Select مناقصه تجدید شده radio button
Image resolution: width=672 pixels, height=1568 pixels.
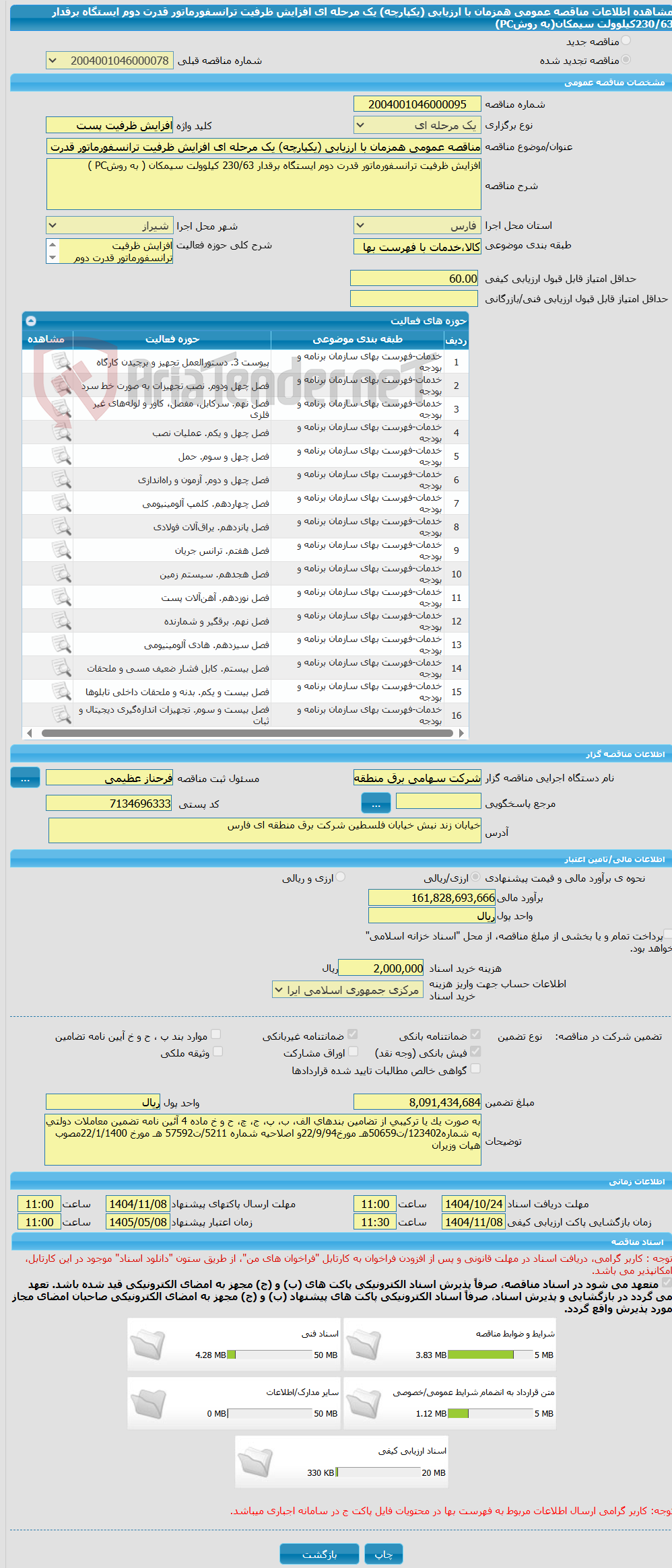pyautogui.click(x=626, y=59)
